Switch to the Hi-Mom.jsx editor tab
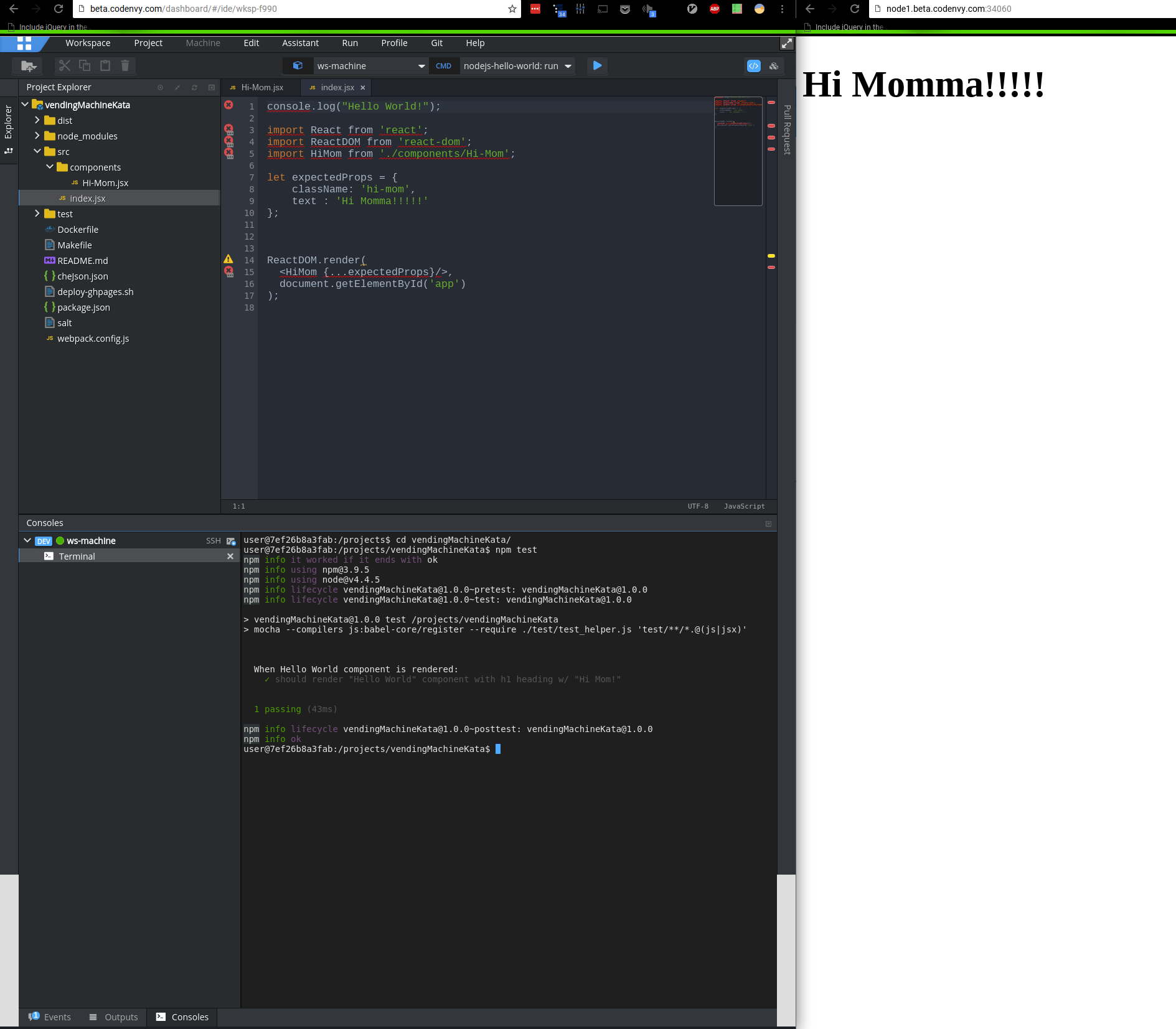The image size is (1176, 1029). point(261,87)
